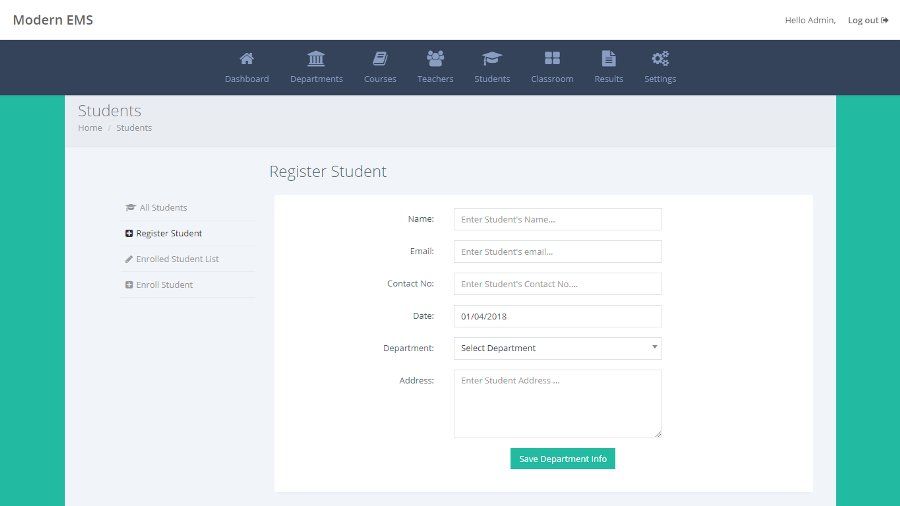Open Enroll Student sidebar item
This screenshot has height=506, width=900.
[x=164, y=285]
